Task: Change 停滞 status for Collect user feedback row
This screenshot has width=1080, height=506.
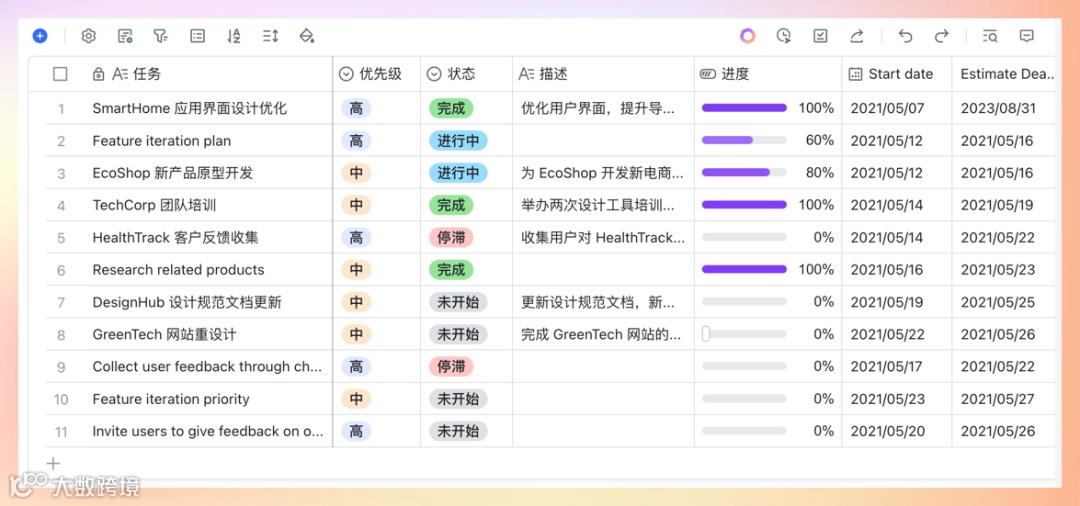Action: coord(451,366)
